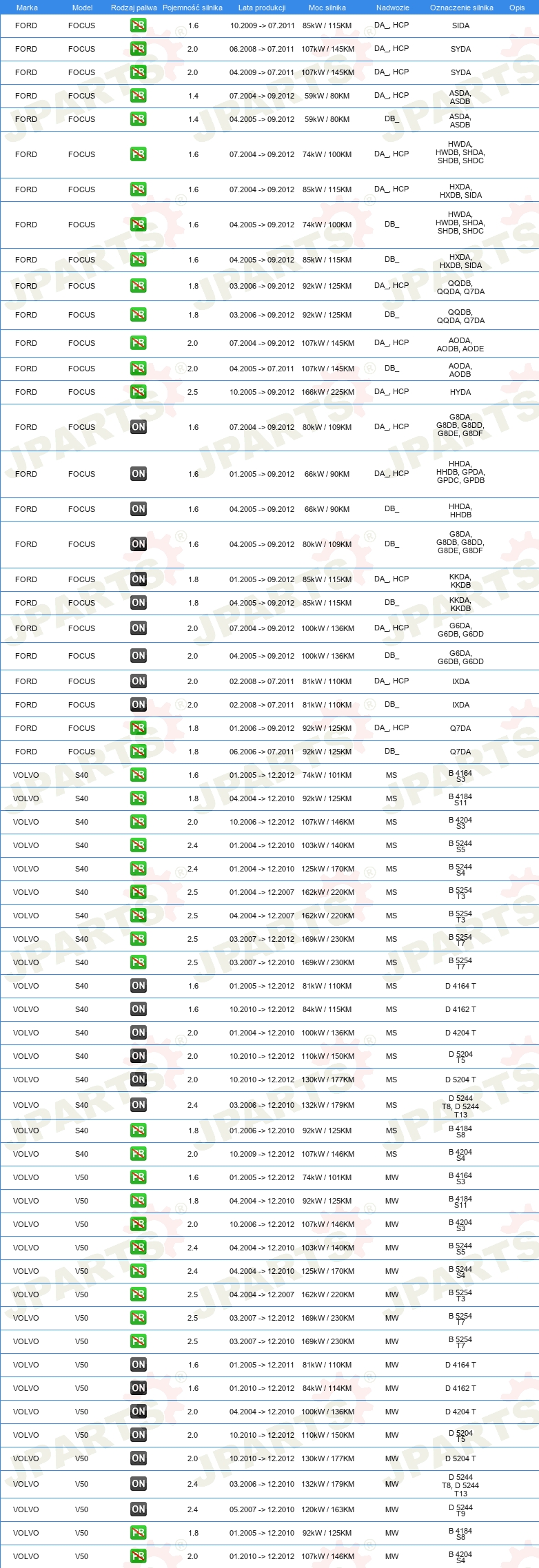
Task: Select the ON icon in the KKDA DB_ row
Action: (139, 603)
